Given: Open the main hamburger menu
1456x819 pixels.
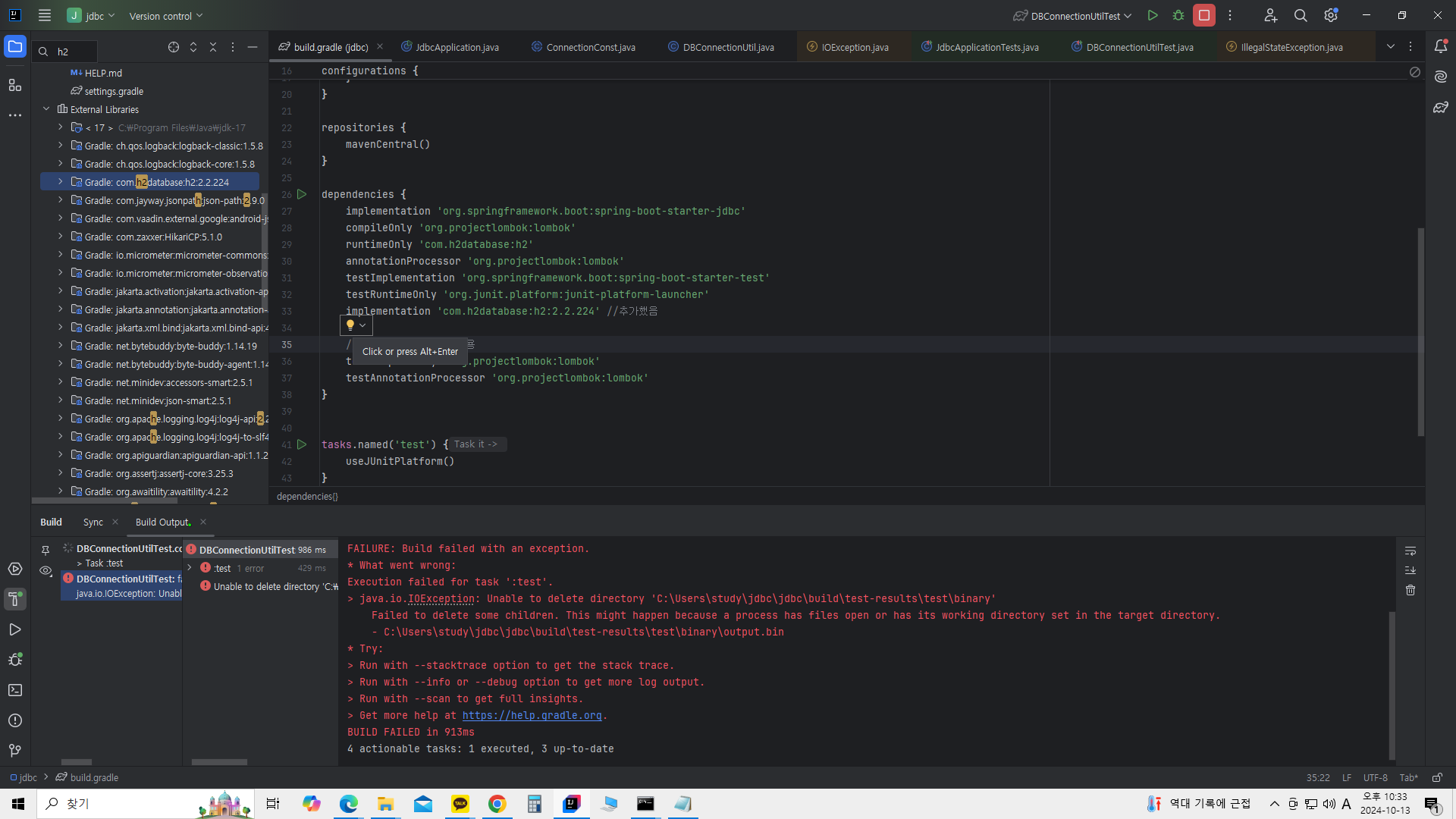Looking at the screenshot, I should pos(45,15).
